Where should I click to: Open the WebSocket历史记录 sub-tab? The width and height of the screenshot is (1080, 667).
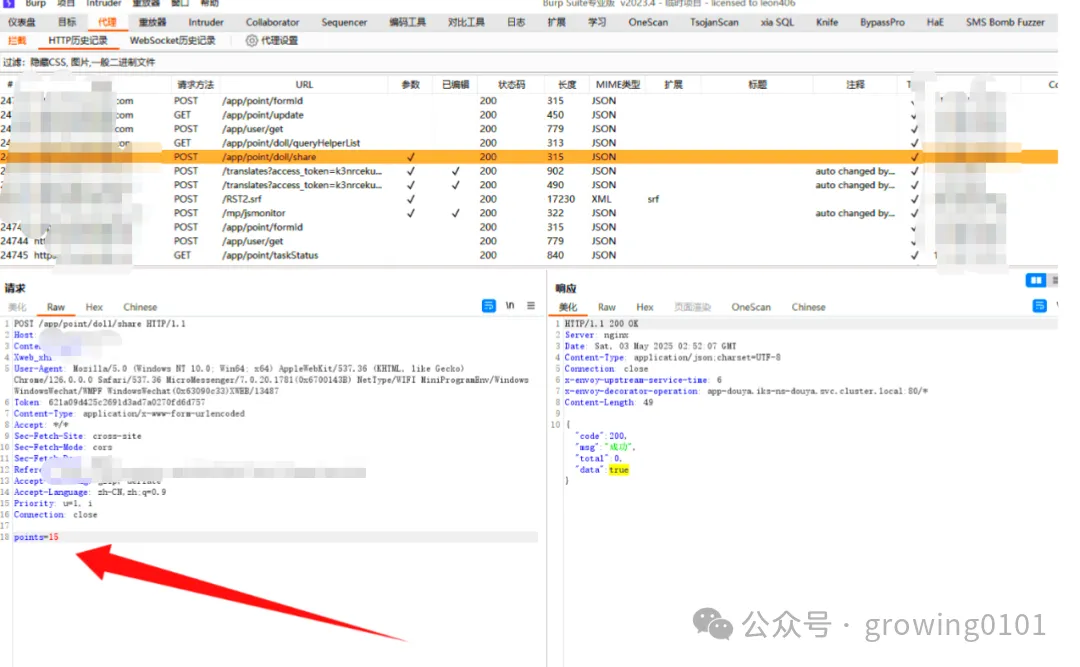click(172, 41)
